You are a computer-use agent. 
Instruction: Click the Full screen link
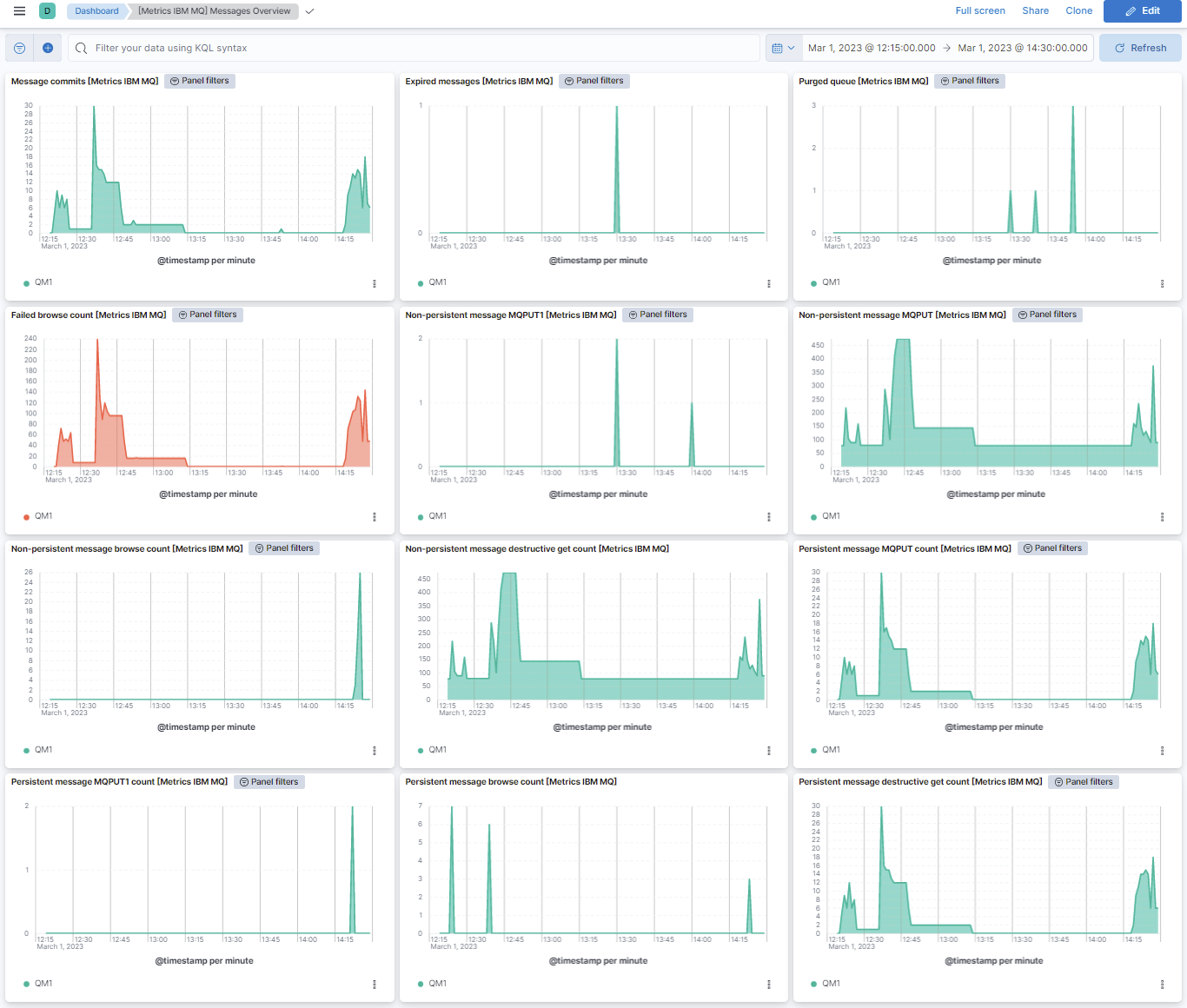tap(980, 10)
